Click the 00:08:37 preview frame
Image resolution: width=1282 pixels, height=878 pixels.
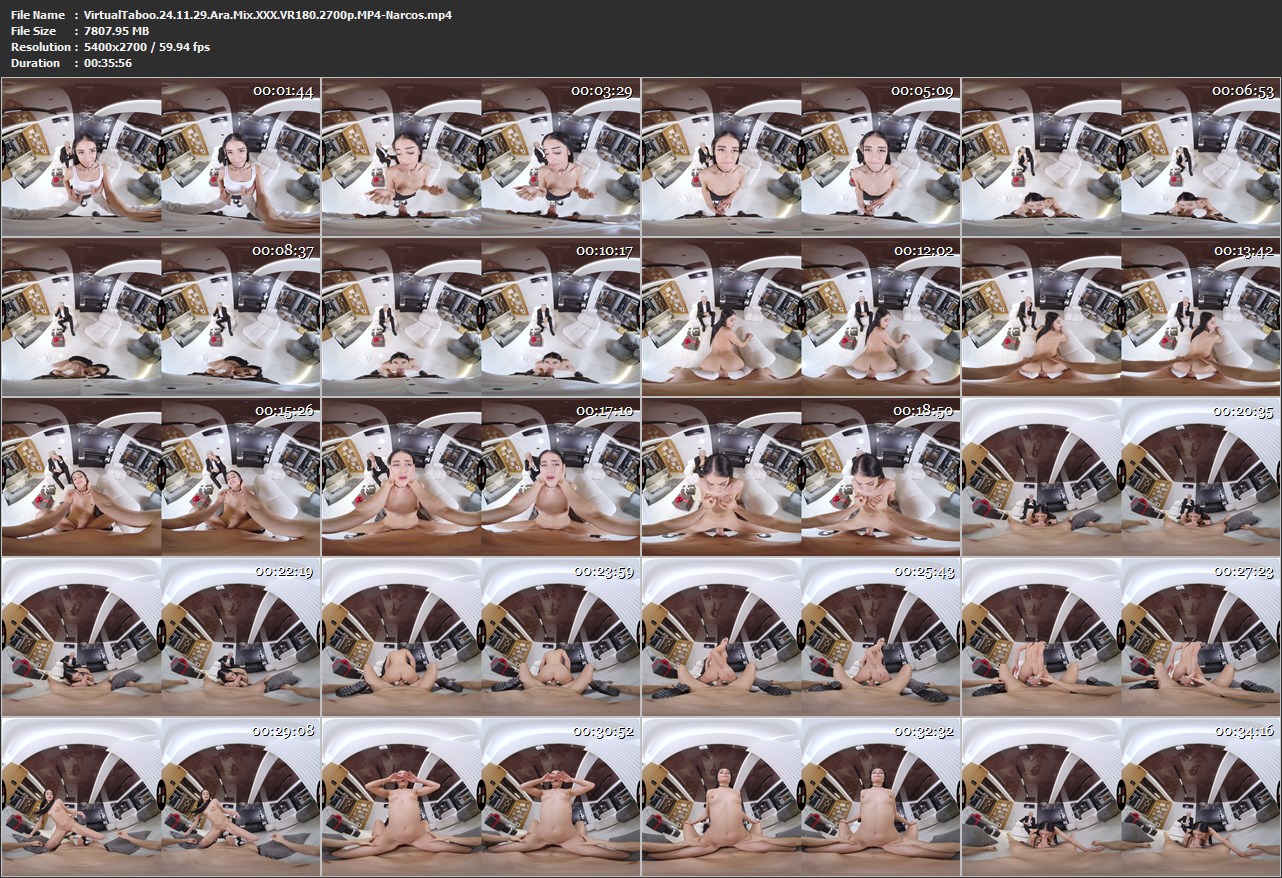tap(161, 317)
